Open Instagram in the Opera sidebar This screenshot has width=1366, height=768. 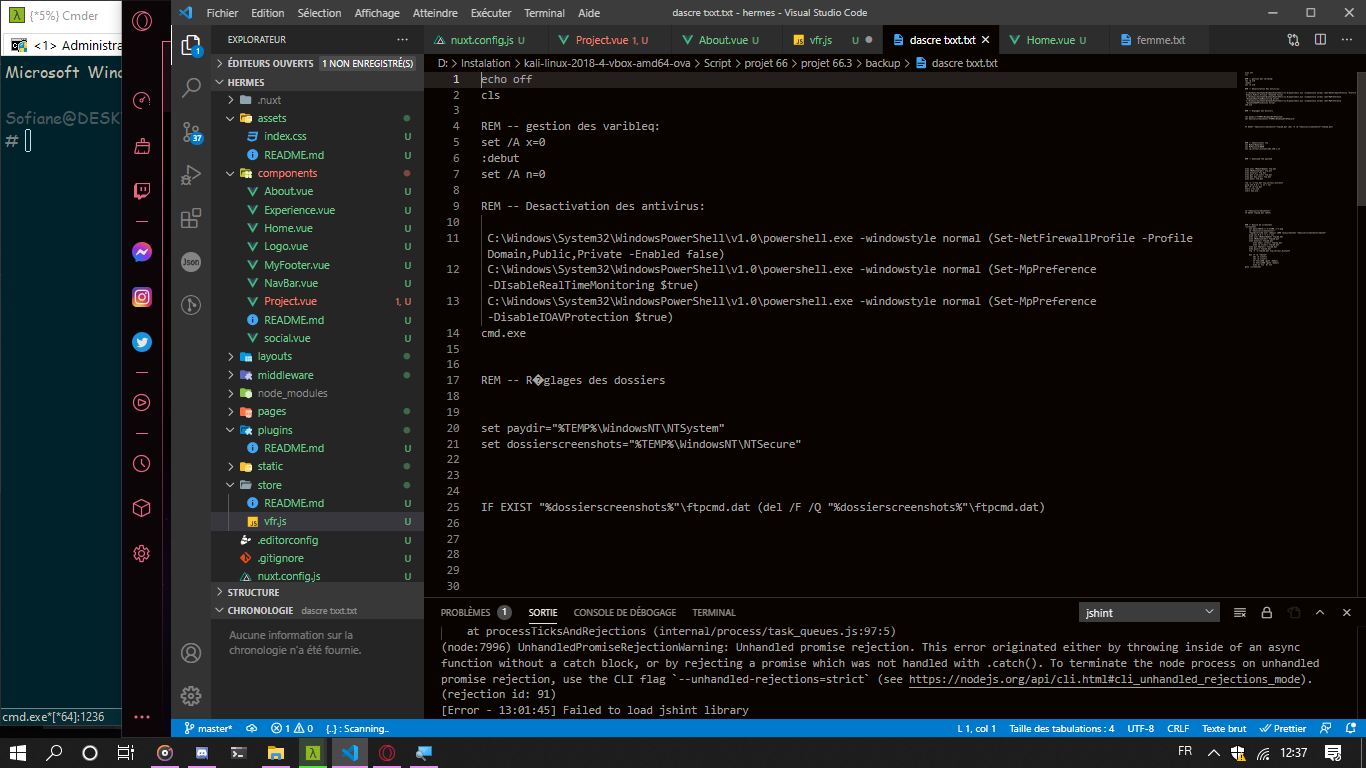[x=142, y=297]
